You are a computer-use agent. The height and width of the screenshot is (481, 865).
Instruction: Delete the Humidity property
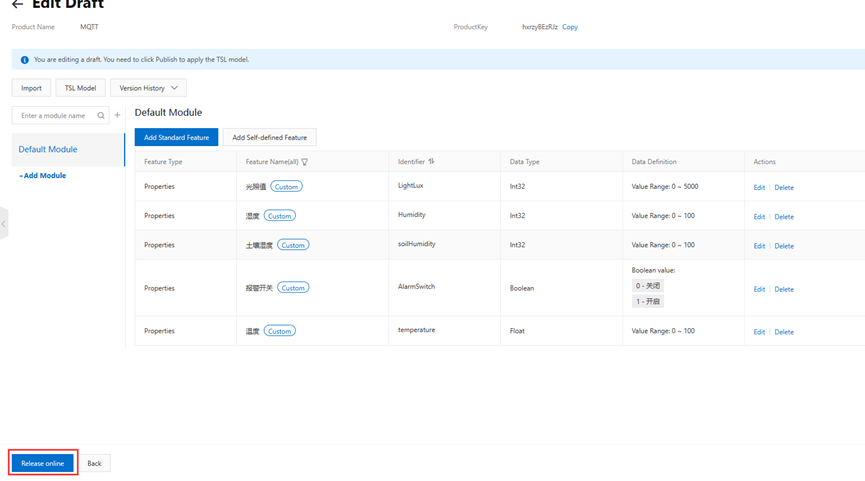pos(784,217)
